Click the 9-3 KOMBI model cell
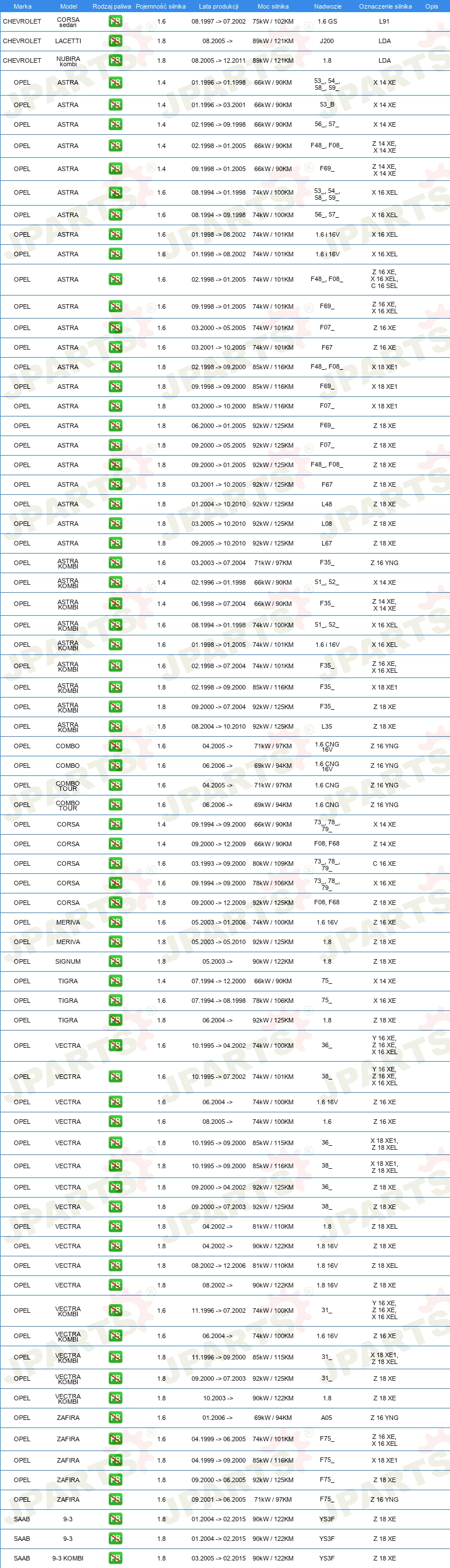The width and height of the screenshot is (450, 1568). point(68,1558)
